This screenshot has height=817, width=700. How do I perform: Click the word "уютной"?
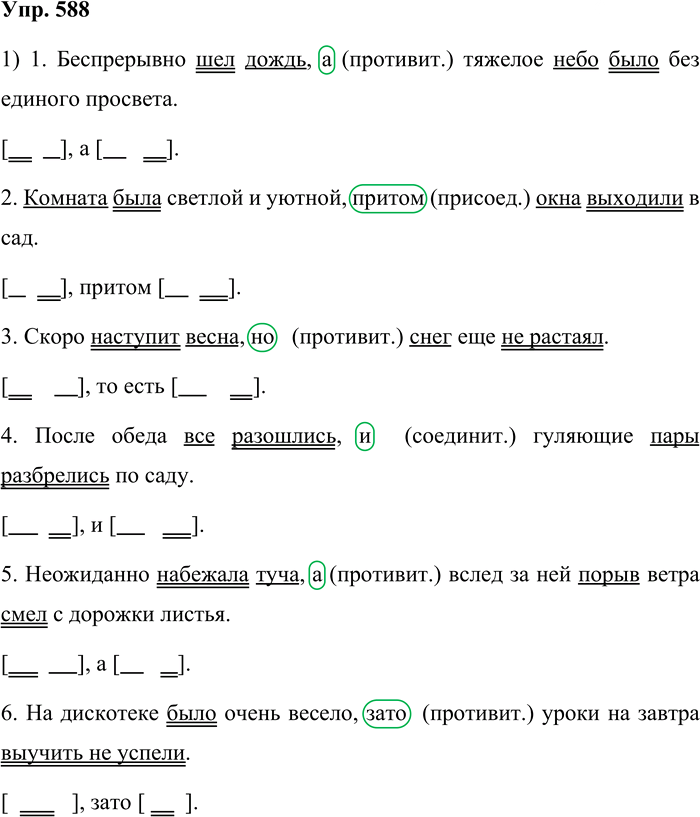click(x=305, y=199)
